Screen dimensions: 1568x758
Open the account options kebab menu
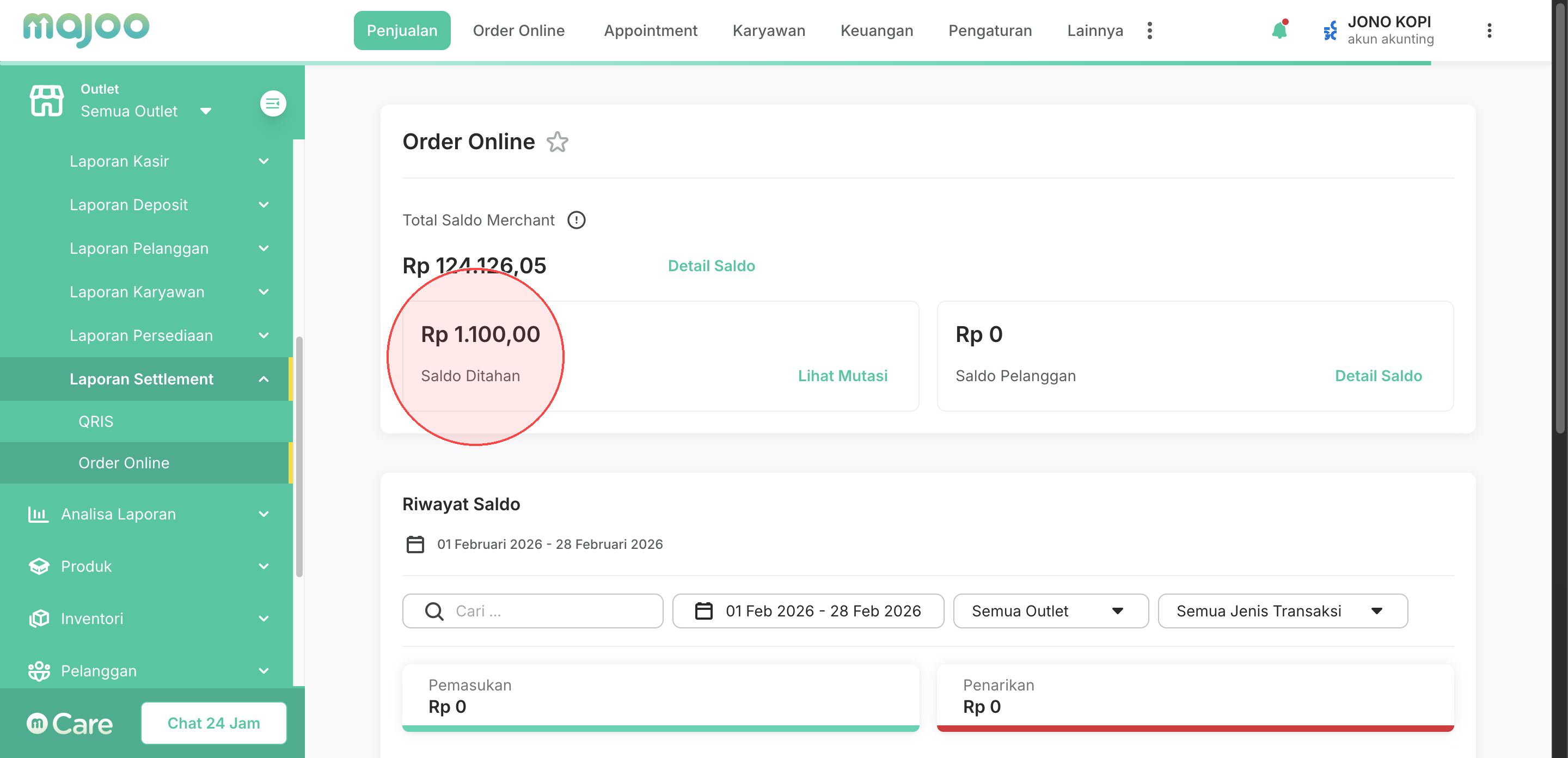pyautogui.click(x=1489, y=30)
